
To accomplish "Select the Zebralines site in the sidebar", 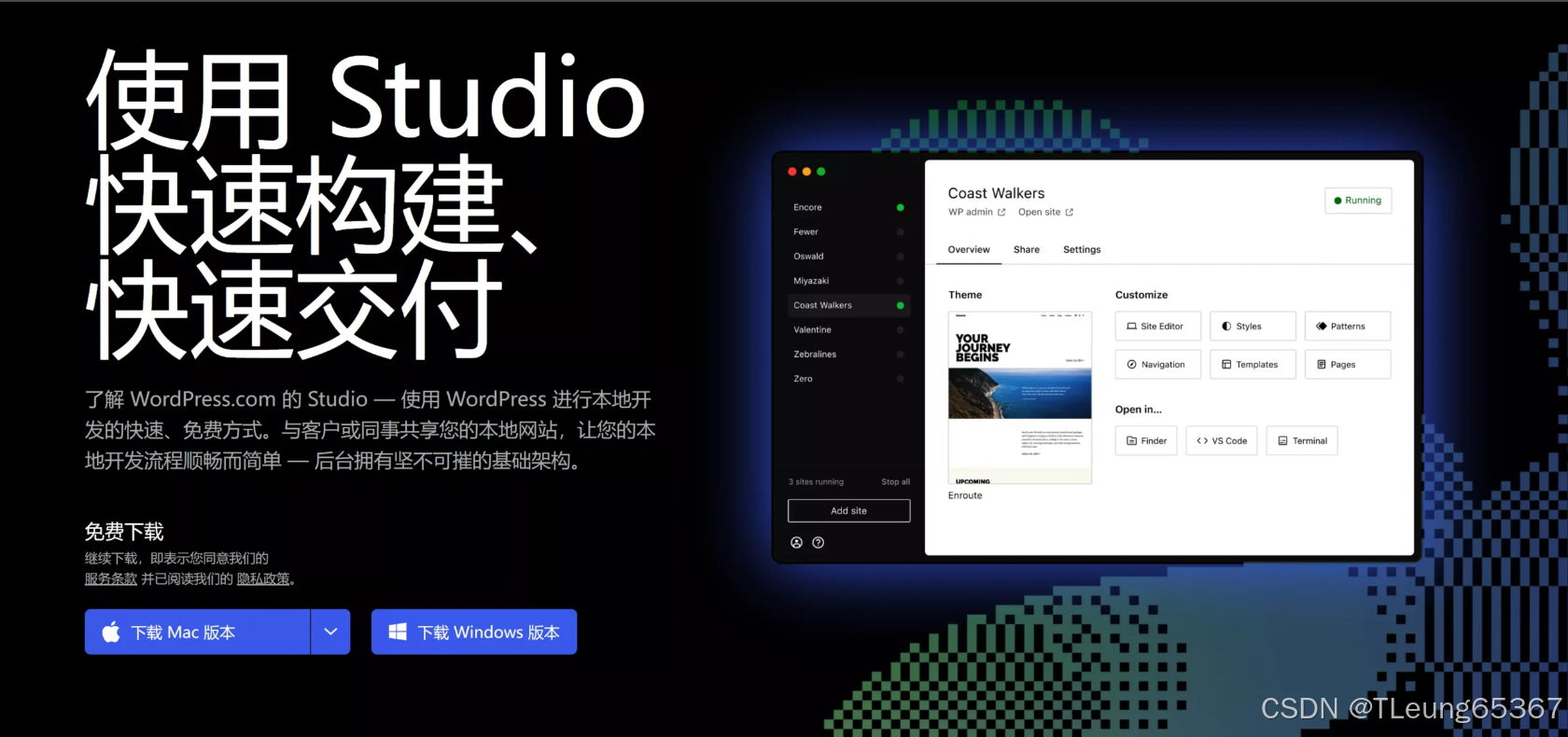I will pos(848,355).
